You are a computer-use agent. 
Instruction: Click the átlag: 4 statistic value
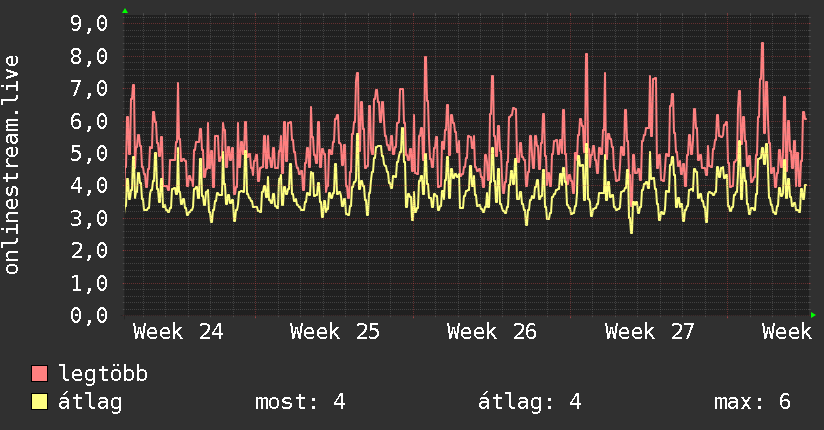click(530, 402)
